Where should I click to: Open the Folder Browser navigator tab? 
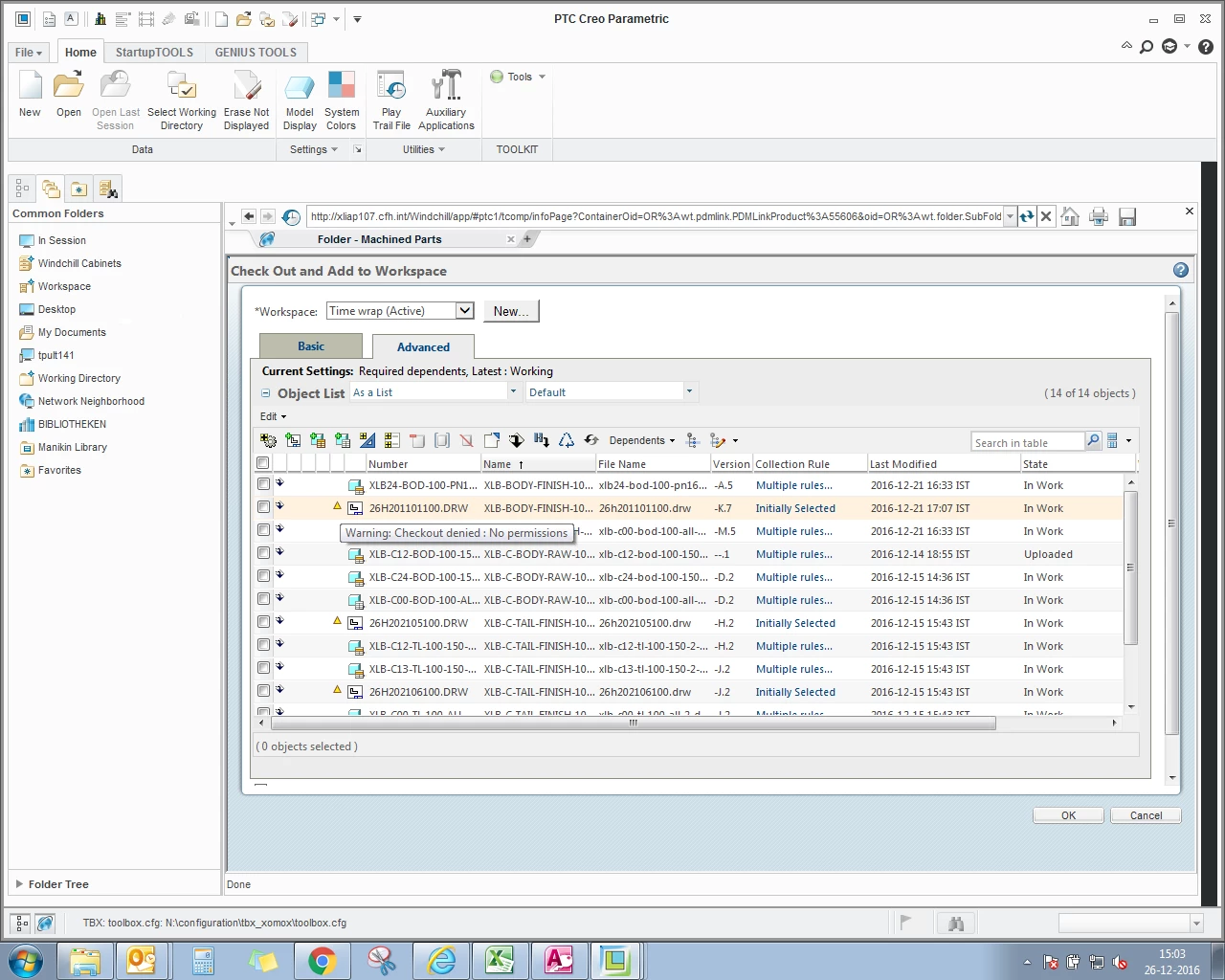51,189
